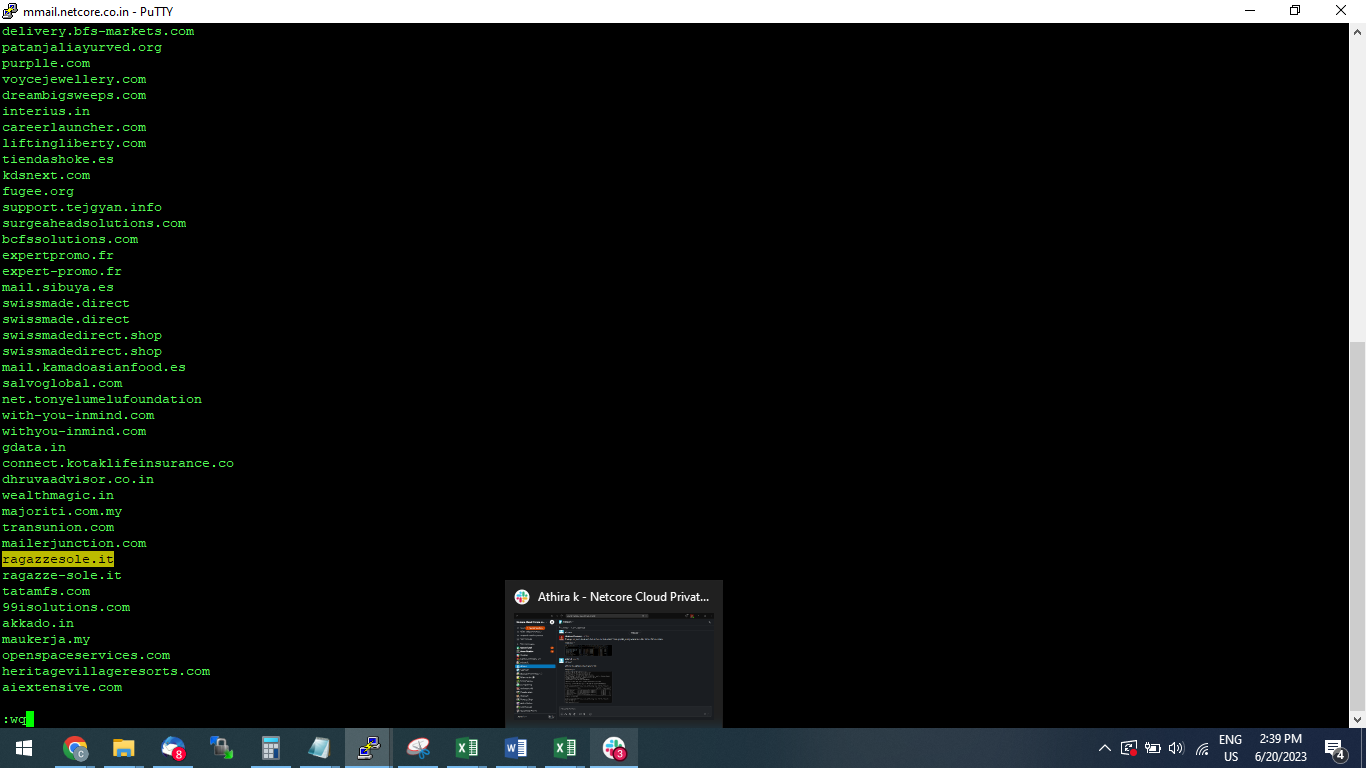Click the terminal scrollbar up arrow
This screenshot has width=1366, height=768.
coord(1357,31)
